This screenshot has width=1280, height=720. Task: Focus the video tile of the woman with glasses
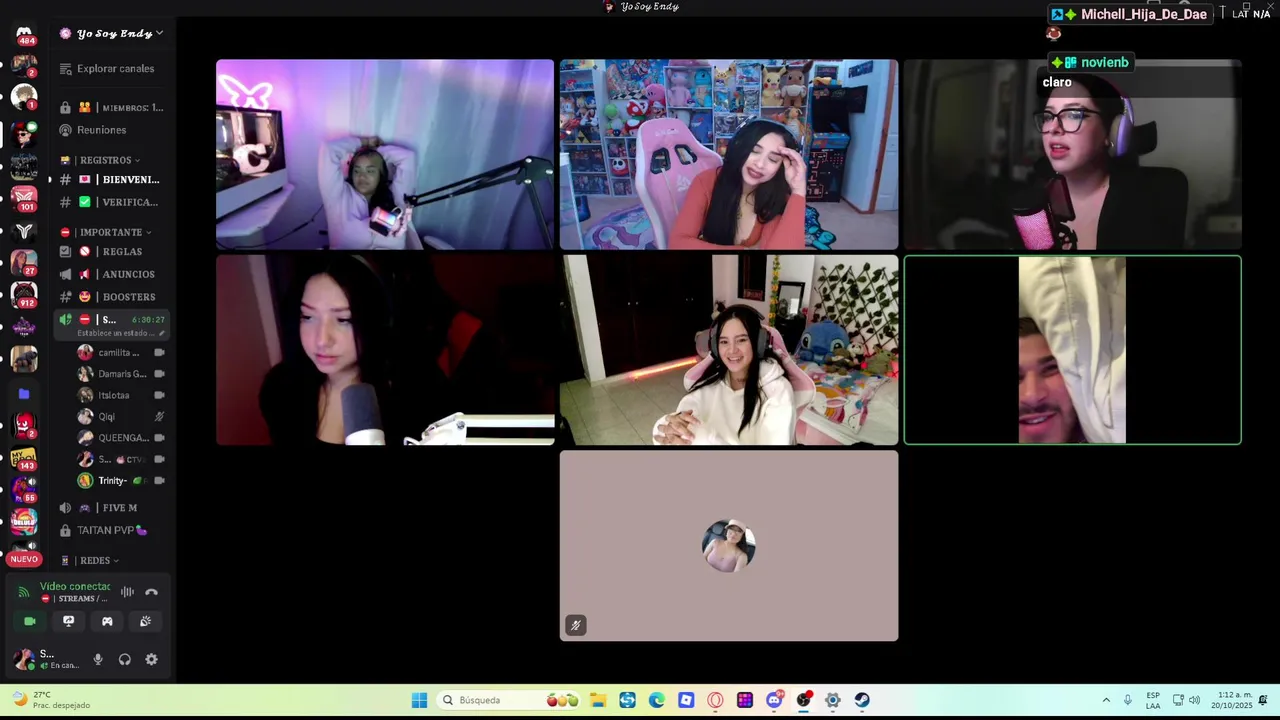pos(1073,154)
